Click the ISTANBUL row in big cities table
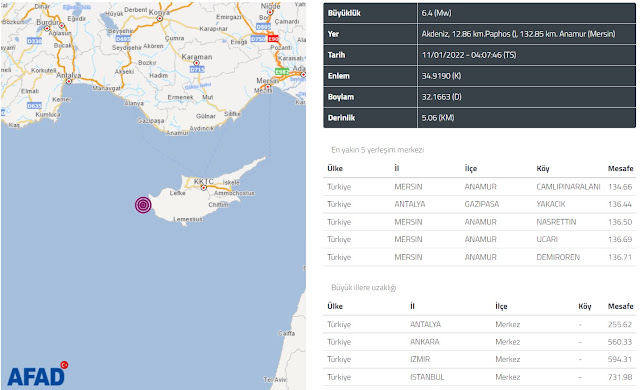Viewport: 640px width, 390px height. [480, 377]
